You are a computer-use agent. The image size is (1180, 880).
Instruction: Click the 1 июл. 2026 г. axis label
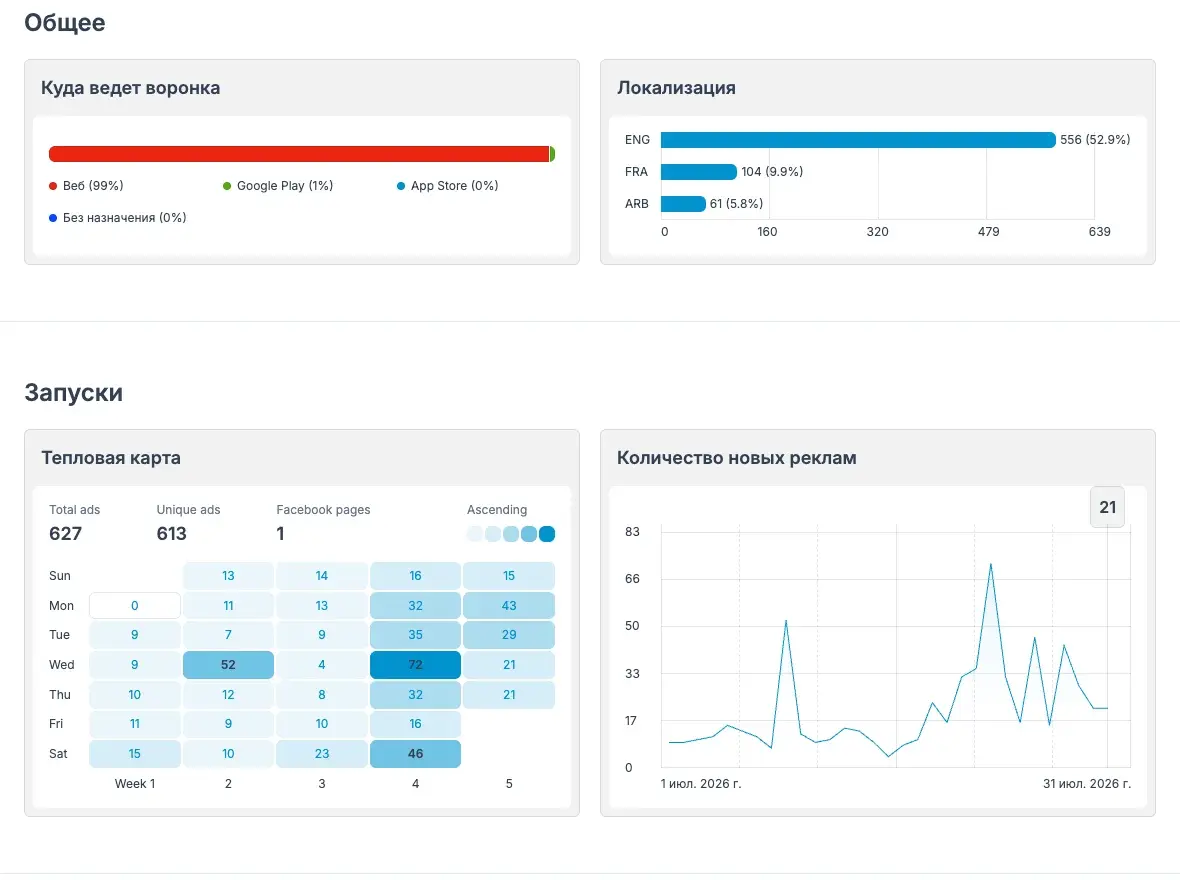click(701, 784)
